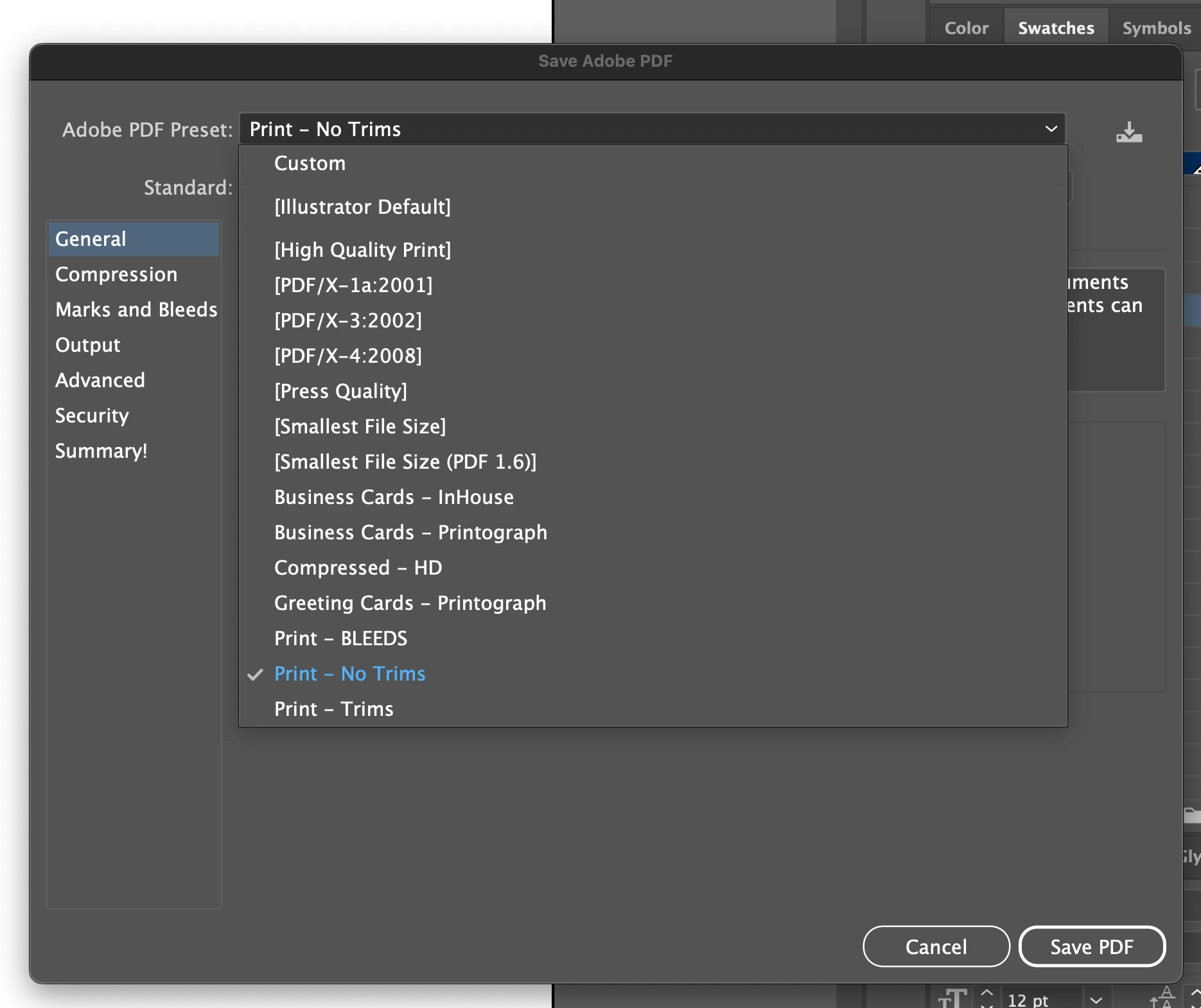Switch to the Symbols panel tab
Viewport: 1201px width, 1008px height.
pos(1156,28)
